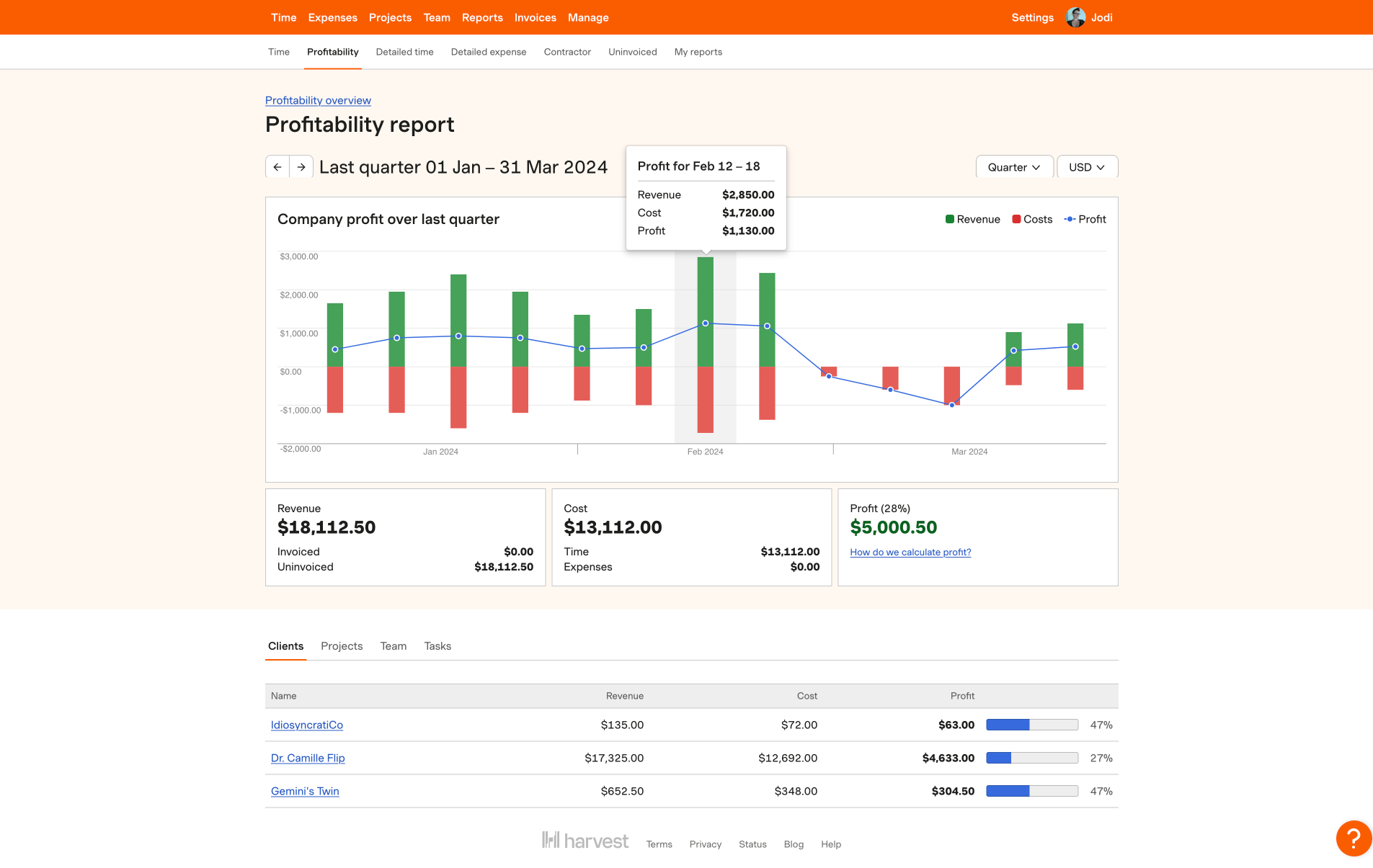The height and width of the screenshot is (868, 1373).
Task: Open 'How do we calculate profit?' link
Action: [910, 552]
